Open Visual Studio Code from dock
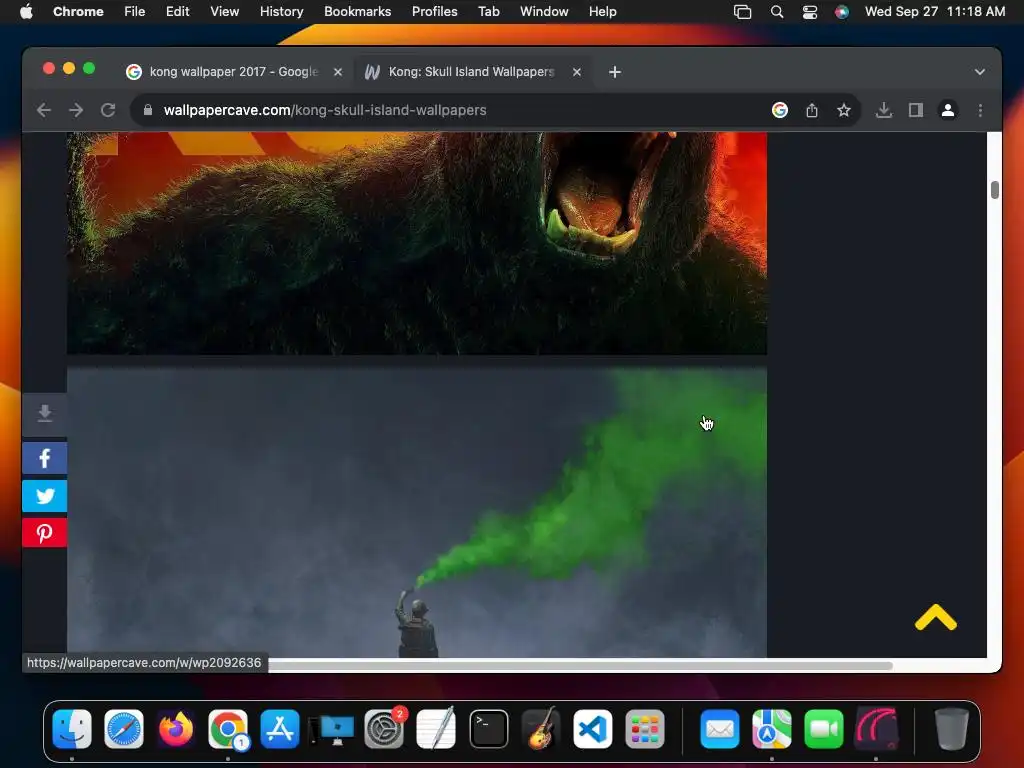Image resolution: width=1024 pixels, height=768 pixels. click(593, 728)
